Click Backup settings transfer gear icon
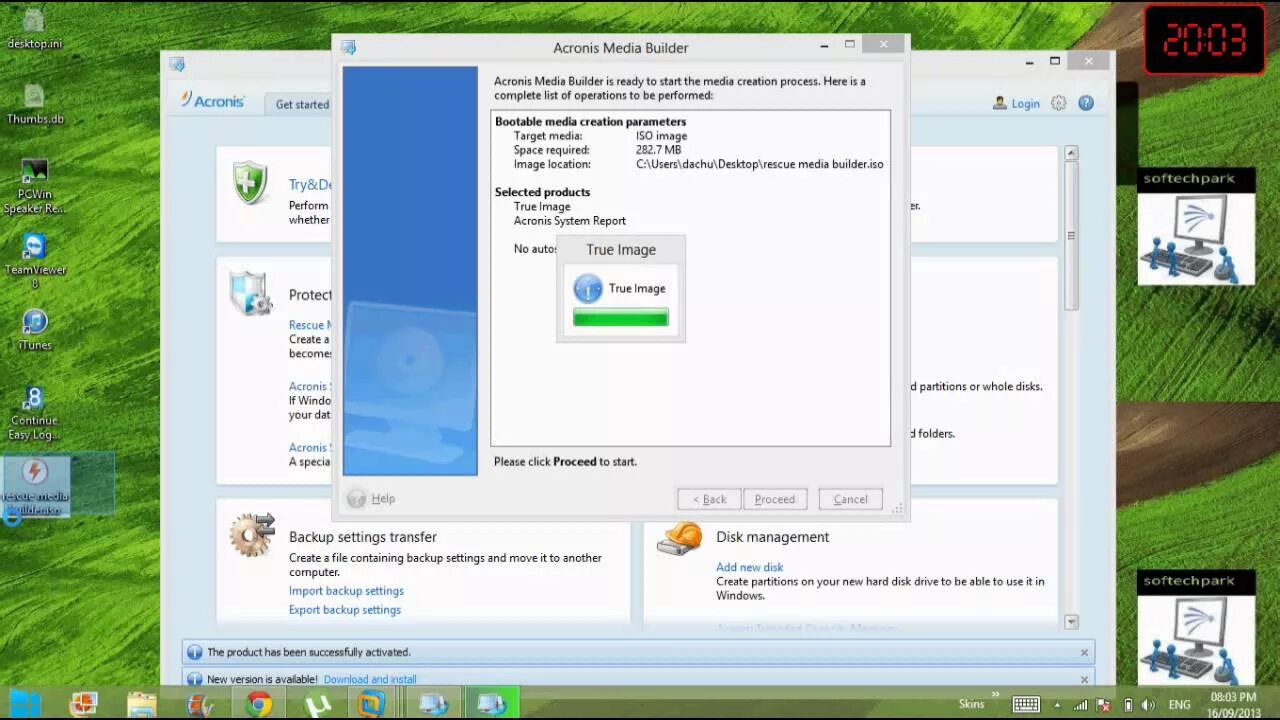The height and width of the screenshot is (720, 1280). coord(251,534)
